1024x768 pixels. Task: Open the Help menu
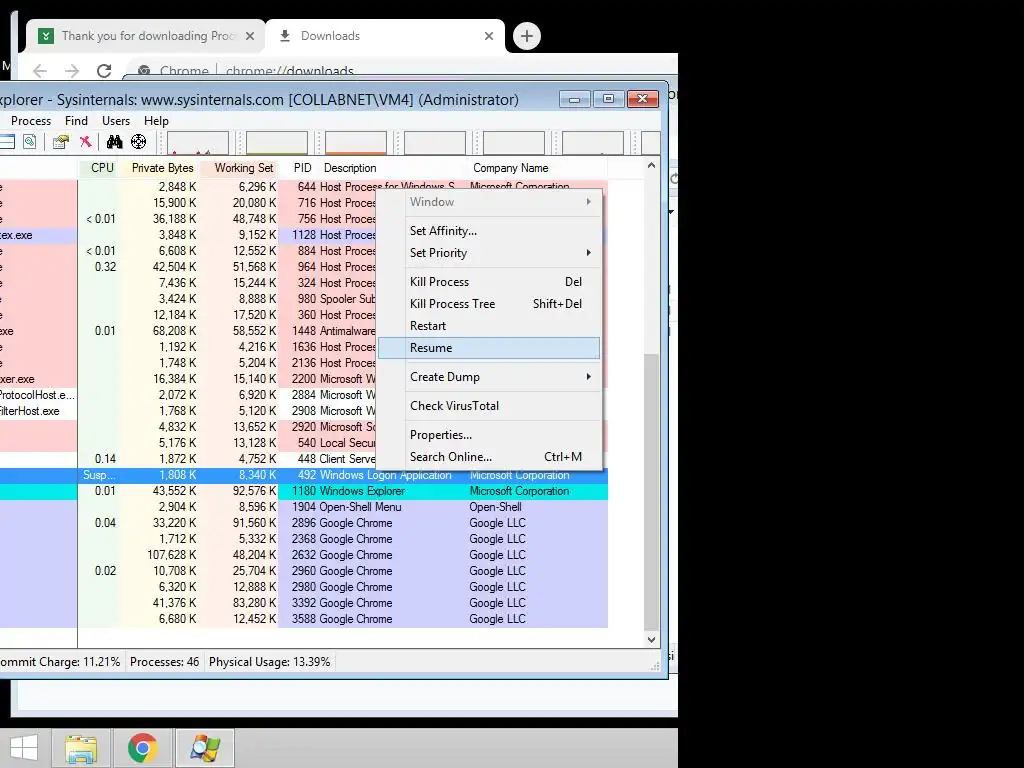pyautogui.click(x=156, y=121)
